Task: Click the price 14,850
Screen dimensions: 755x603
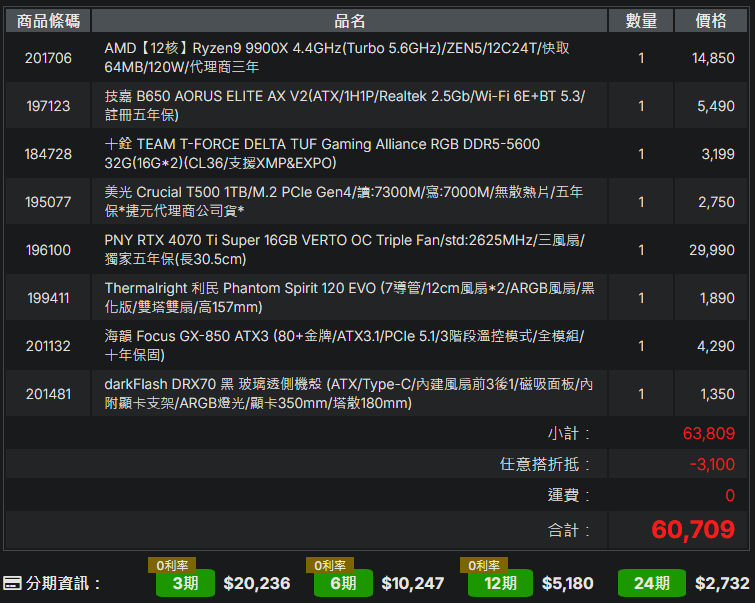Action: (x=713, y=58)
